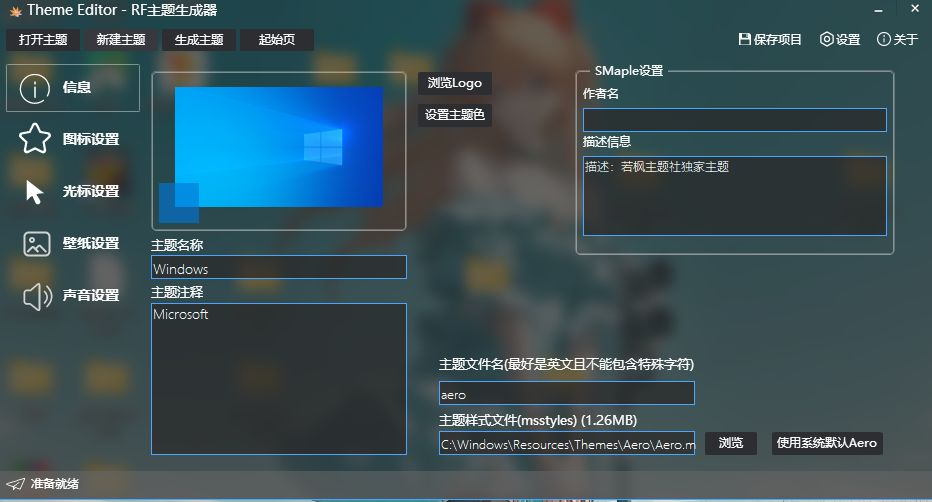The height and width of the screenshot is (502, 932).
Task: Click 浏览 button next to msstyles path
Action: [x=731, y=443]
